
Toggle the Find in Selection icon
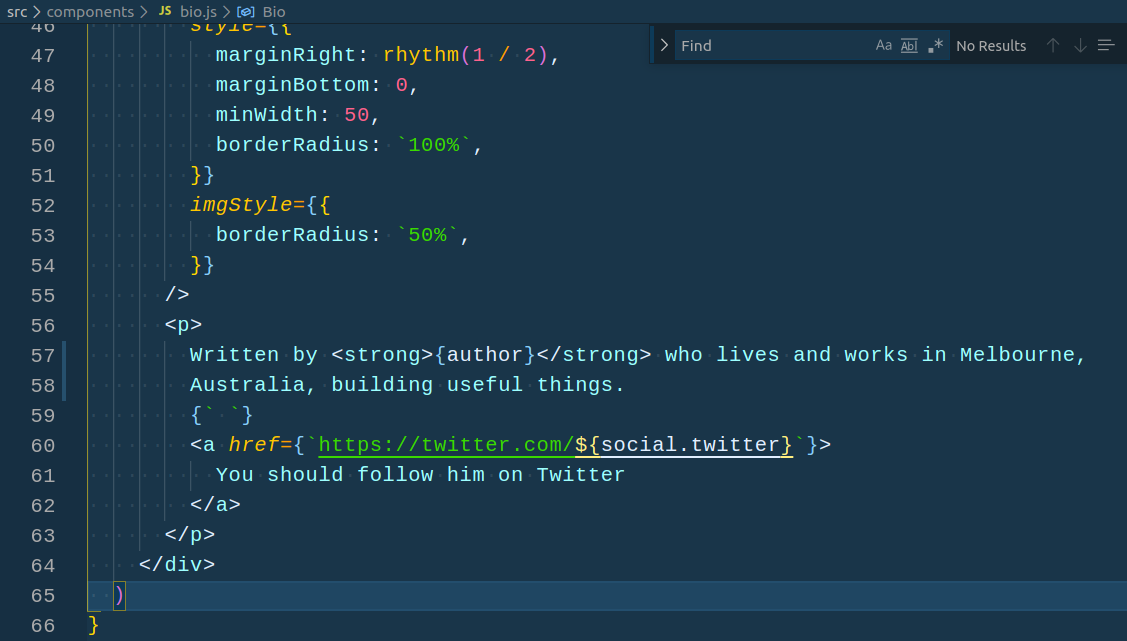[1104, 45]
